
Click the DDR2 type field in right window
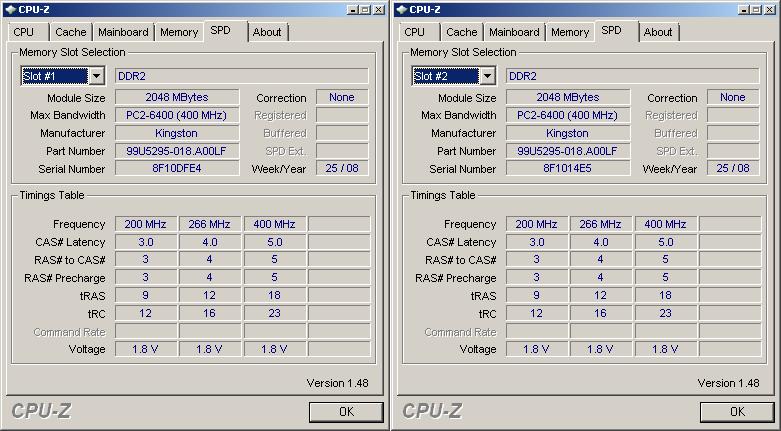pos(633,76)
